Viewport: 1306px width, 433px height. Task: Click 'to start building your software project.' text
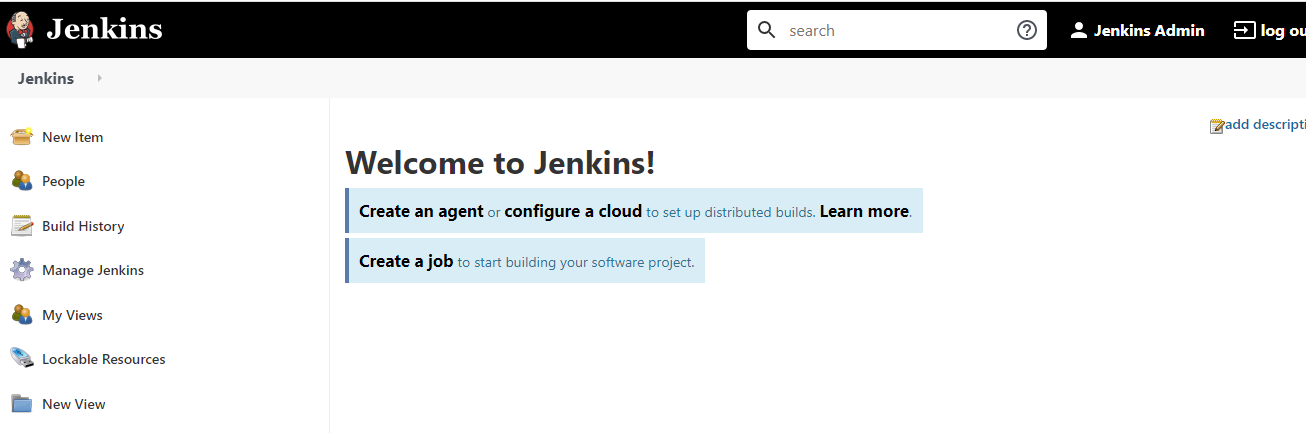point(576,262)
